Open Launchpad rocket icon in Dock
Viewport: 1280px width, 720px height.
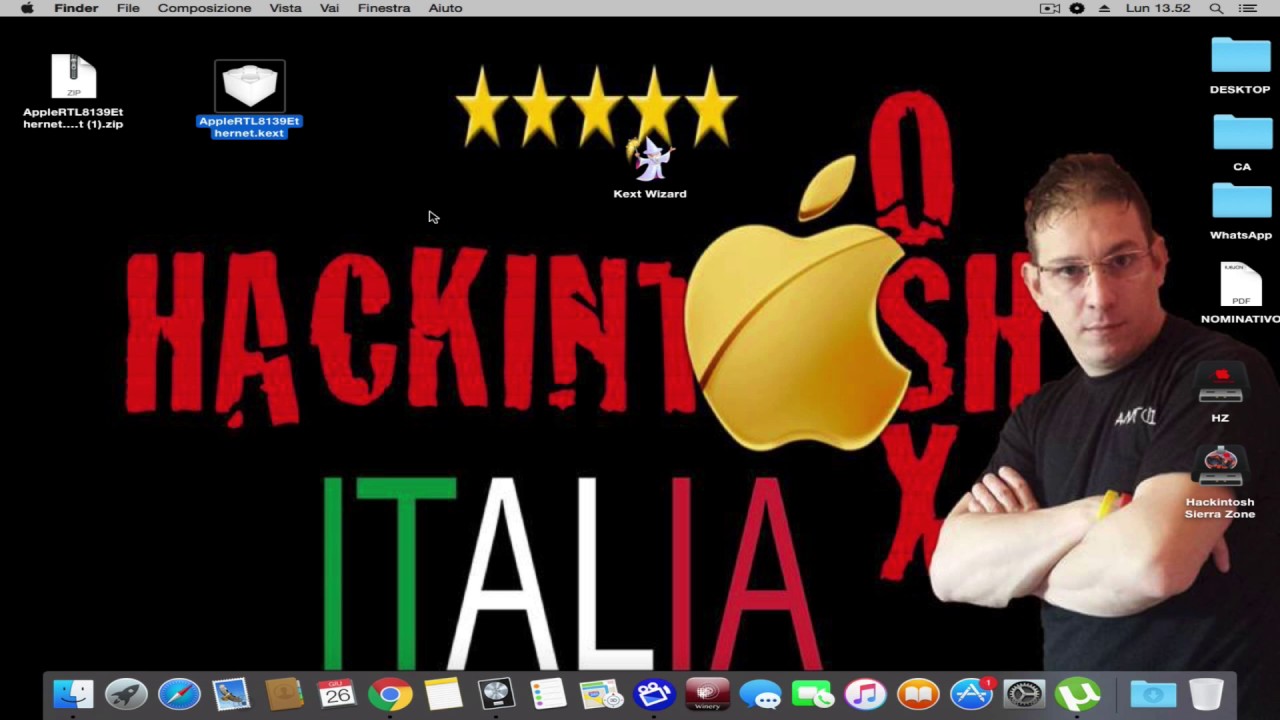pyautogui.click(x=126, y=694)
